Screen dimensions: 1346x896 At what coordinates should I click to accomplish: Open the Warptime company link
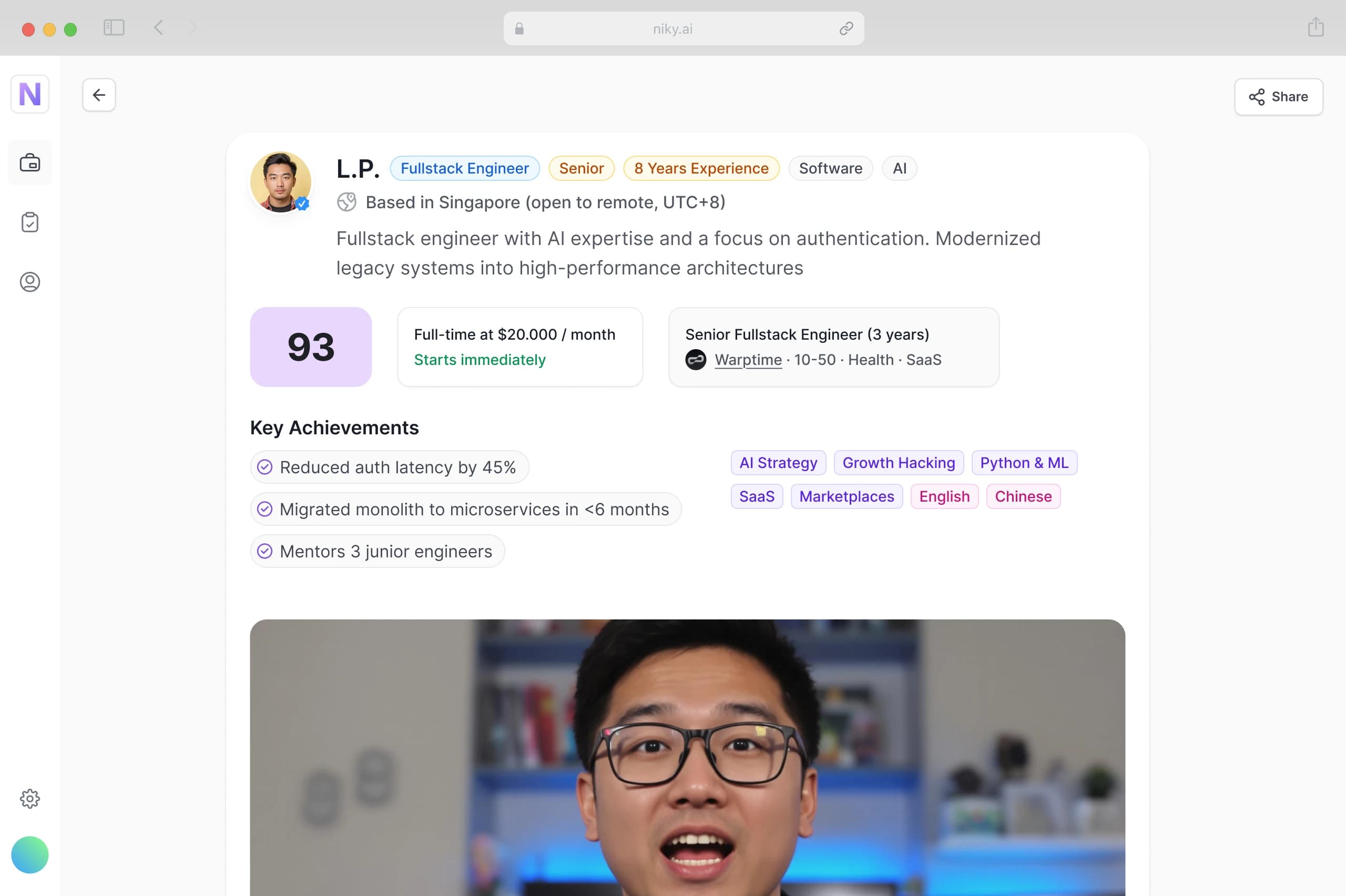pos(748,360)
